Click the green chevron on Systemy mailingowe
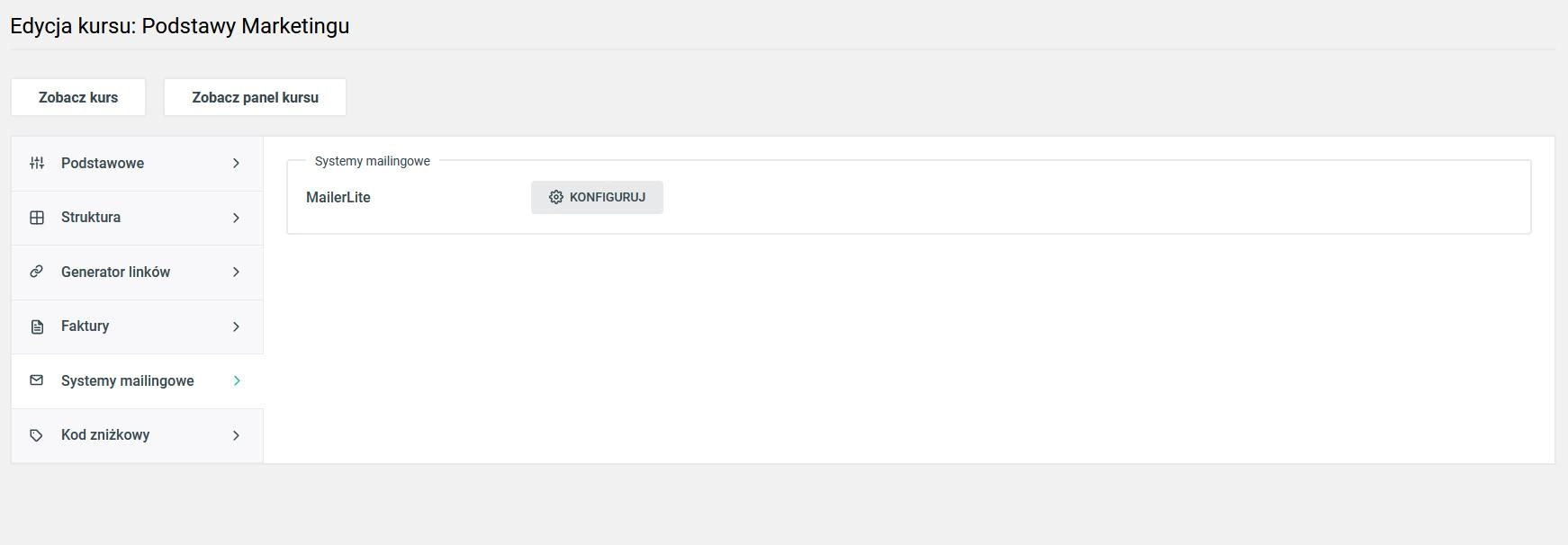This screenshot has width=1568, height=545. pyautogui.click(x=237, y=380)
